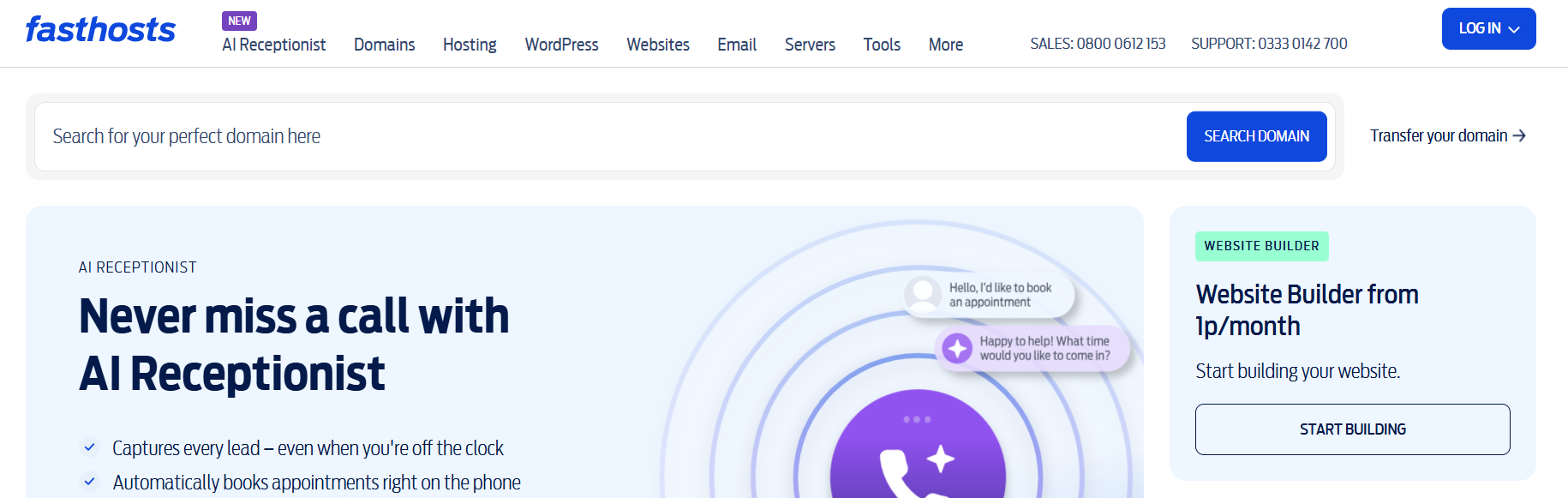Expand the More menu
Viewport: 1568px width, 498px height.
pyautogui.click(x=946, y=45)
